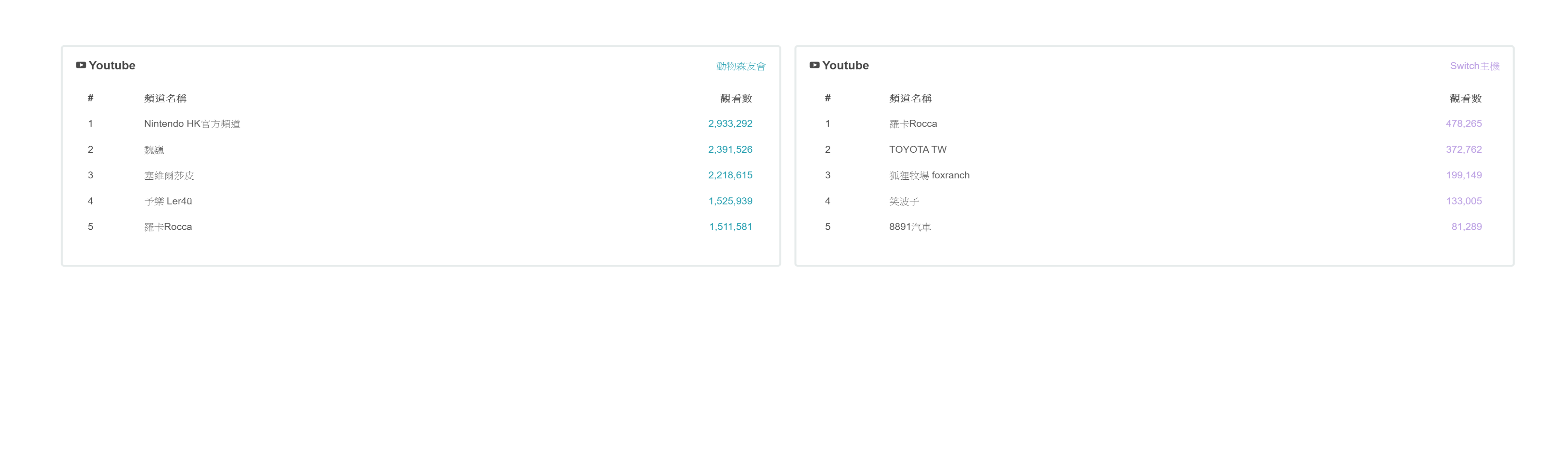1568x458 pixels.
Task: Select Nintendo HK官方頻道 channel row
Action: (x=192, y=124)
